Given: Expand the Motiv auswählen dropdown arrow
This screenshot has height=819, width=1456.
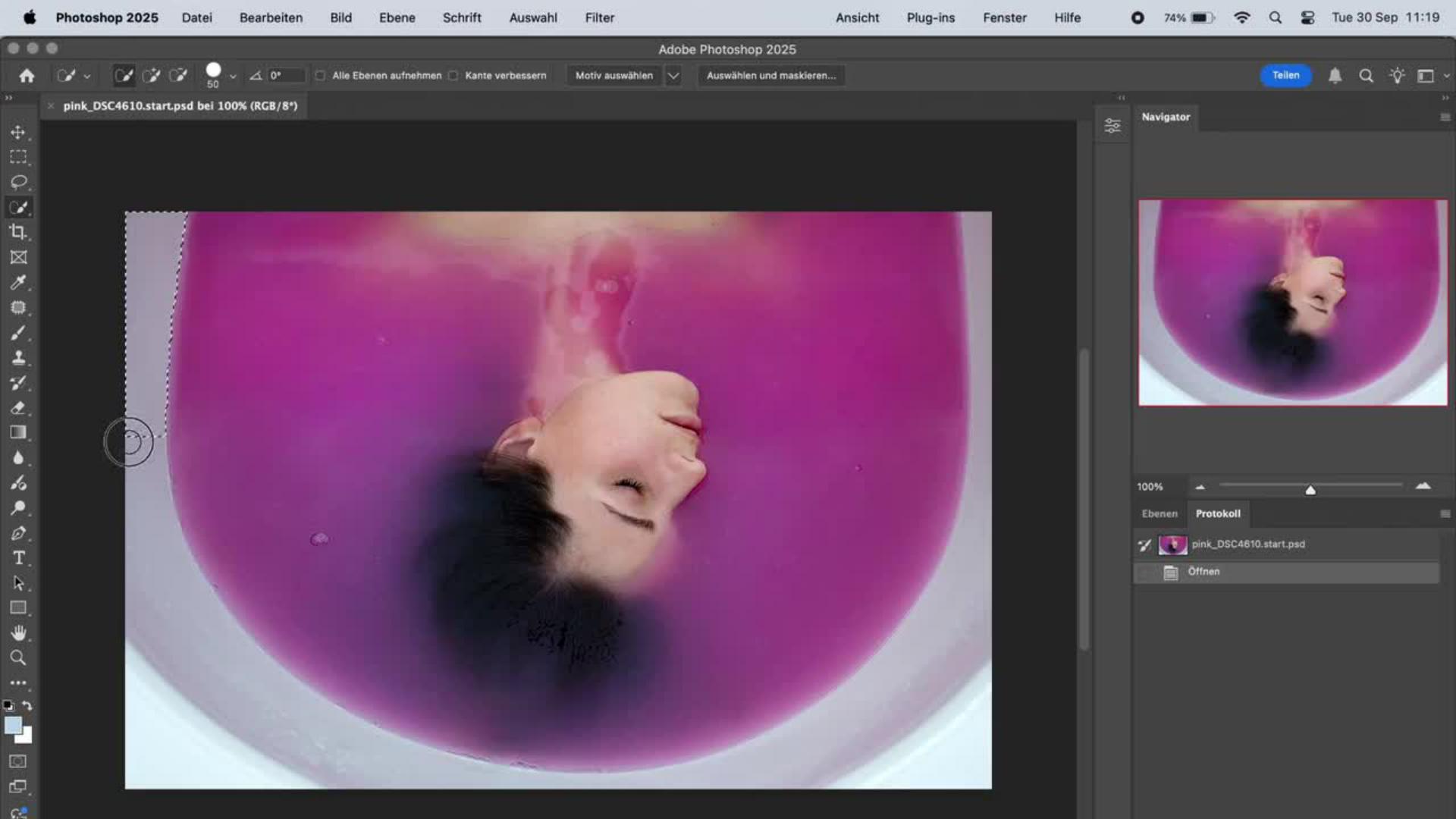Looking at the screenshot, I should [x=673, y=76].
